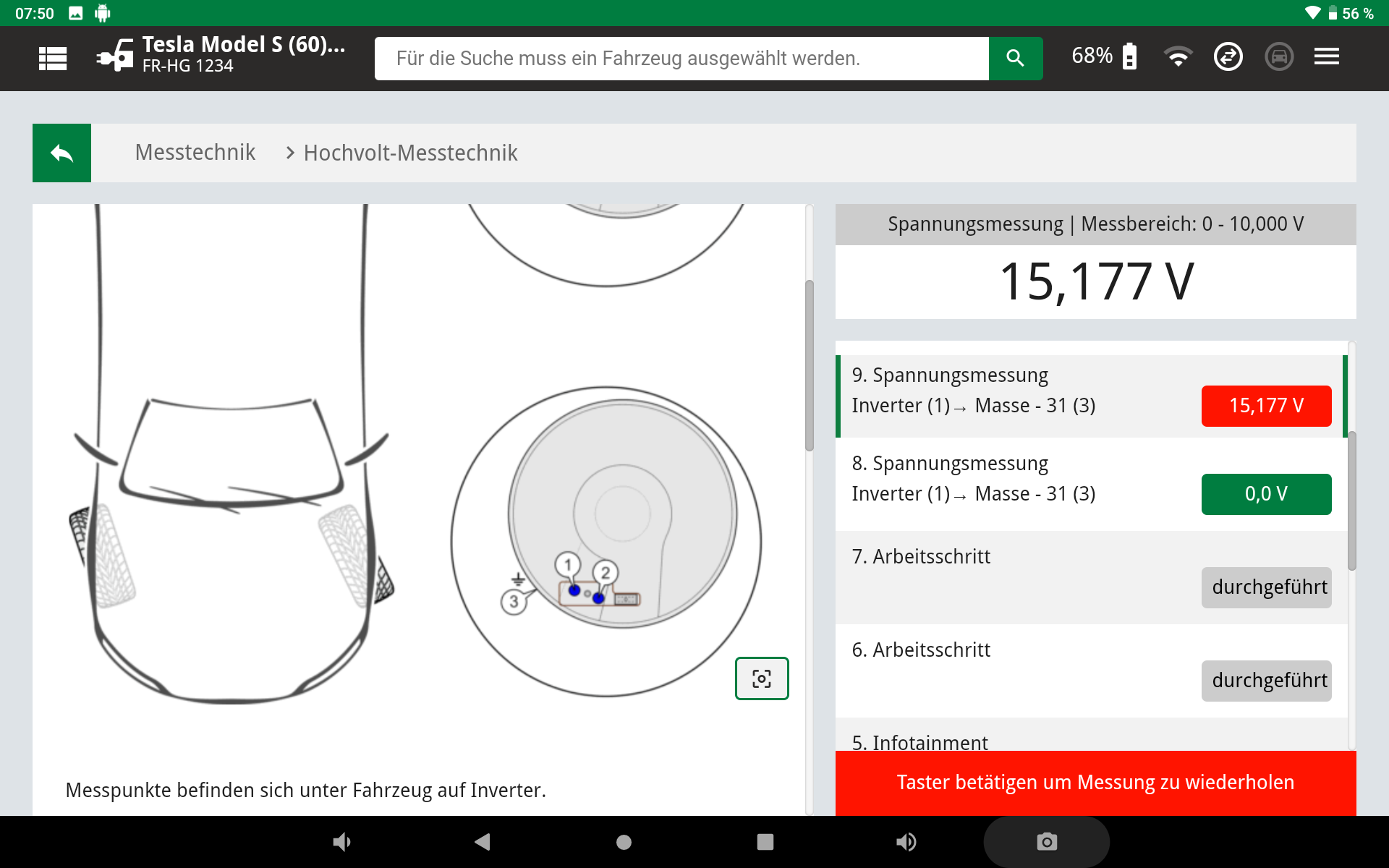Screen dimensions: 1389x868
Task: Click the Messtechnik breadcrumb
Action: click(x=195, y=153)
